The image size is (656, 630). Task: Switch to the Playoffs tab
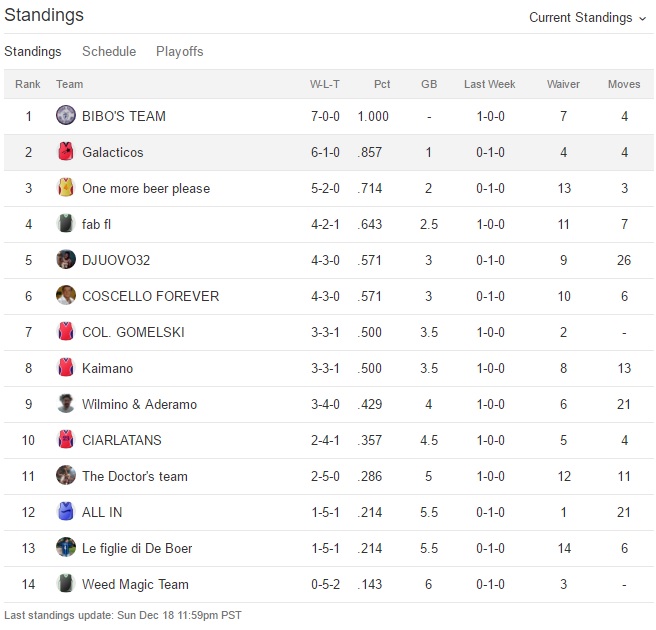coord(180,51)
